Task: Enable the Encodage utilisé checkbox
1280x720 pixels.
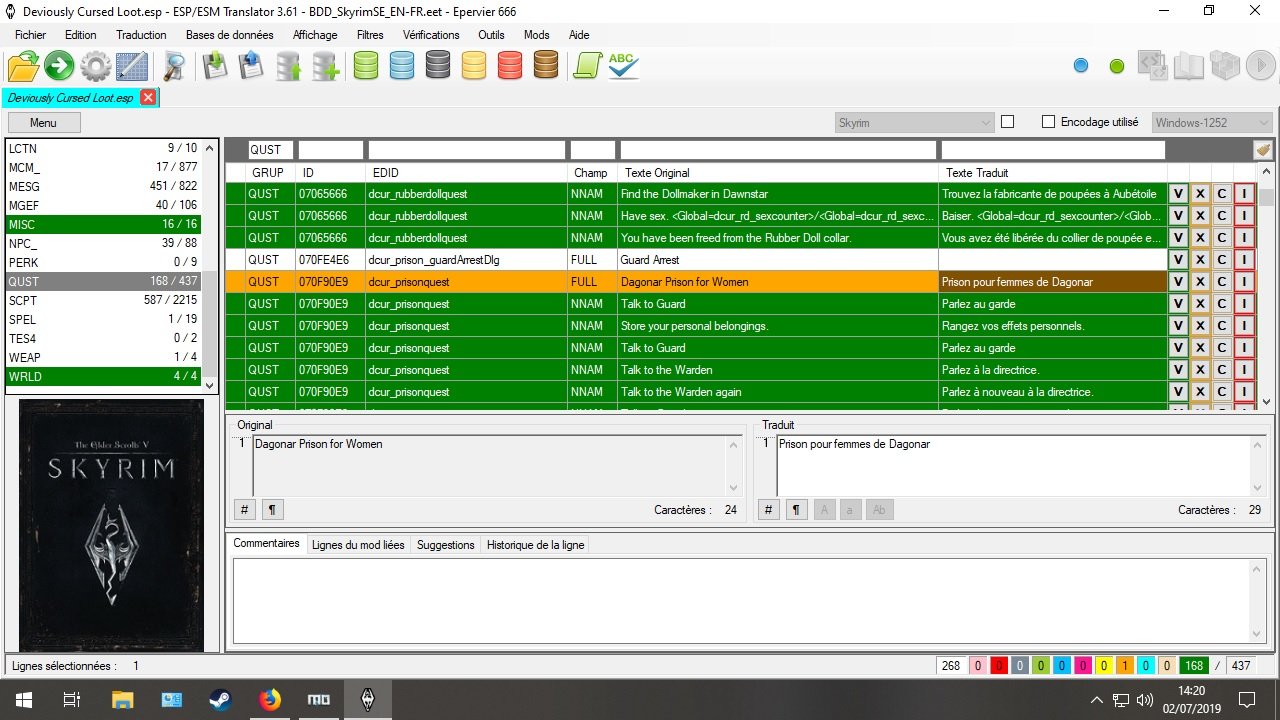Action: pyautogui.click(x=1048, y=122)
